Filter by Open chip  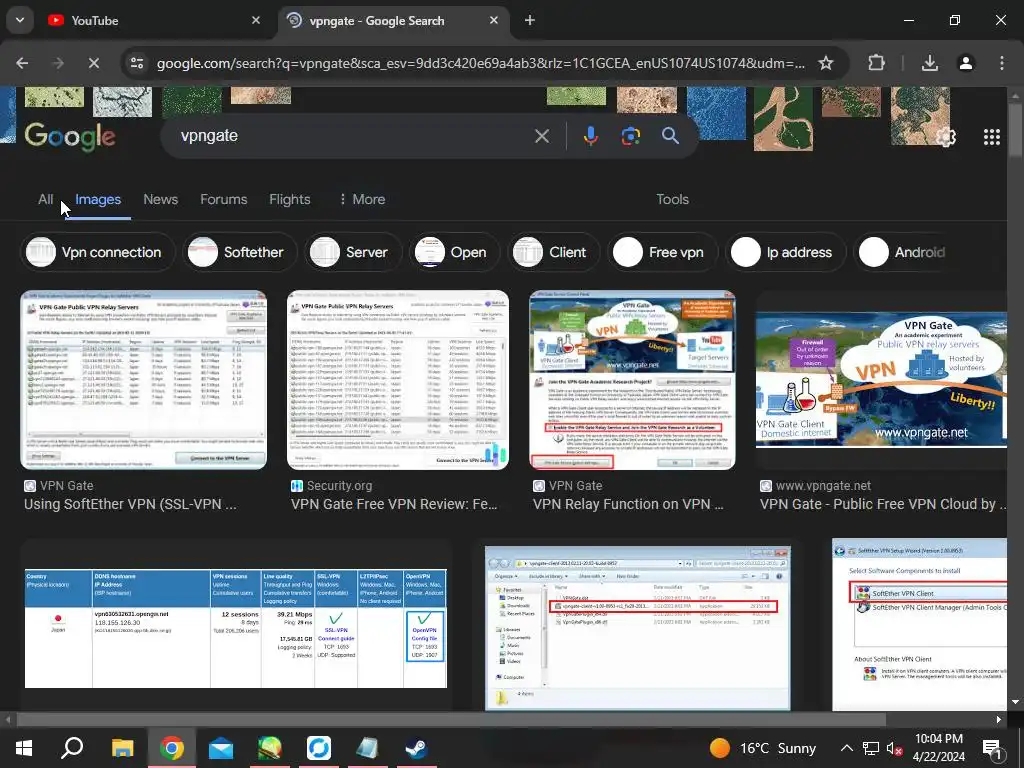(x=455, y=252)
